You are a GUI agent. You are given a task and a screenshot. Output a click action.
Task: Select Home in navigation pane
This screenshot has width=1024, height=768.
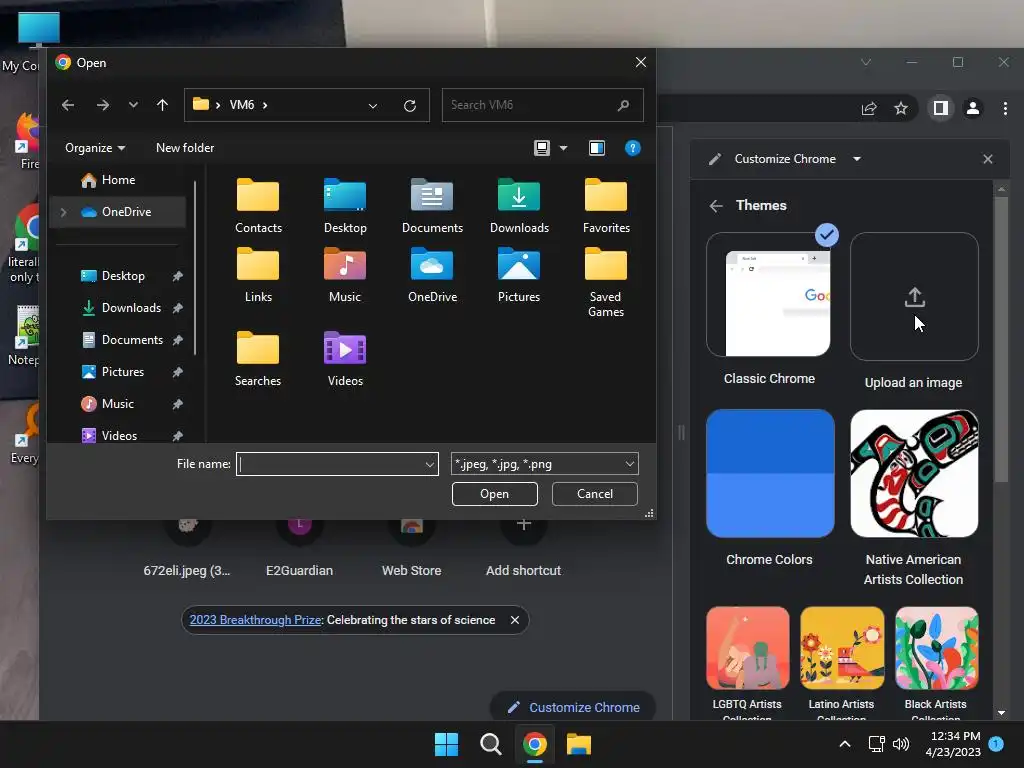[118, 180]
